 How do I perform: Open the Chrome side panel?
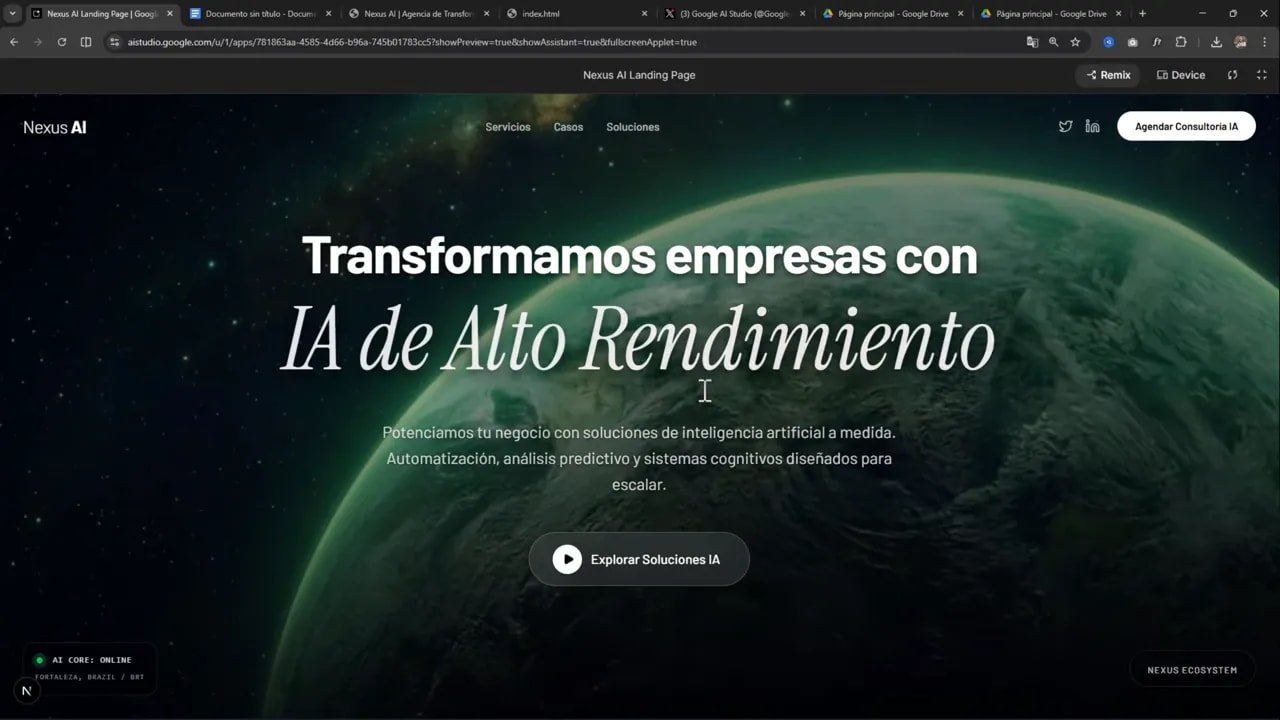pyautogui.click(x=86, y=42)
